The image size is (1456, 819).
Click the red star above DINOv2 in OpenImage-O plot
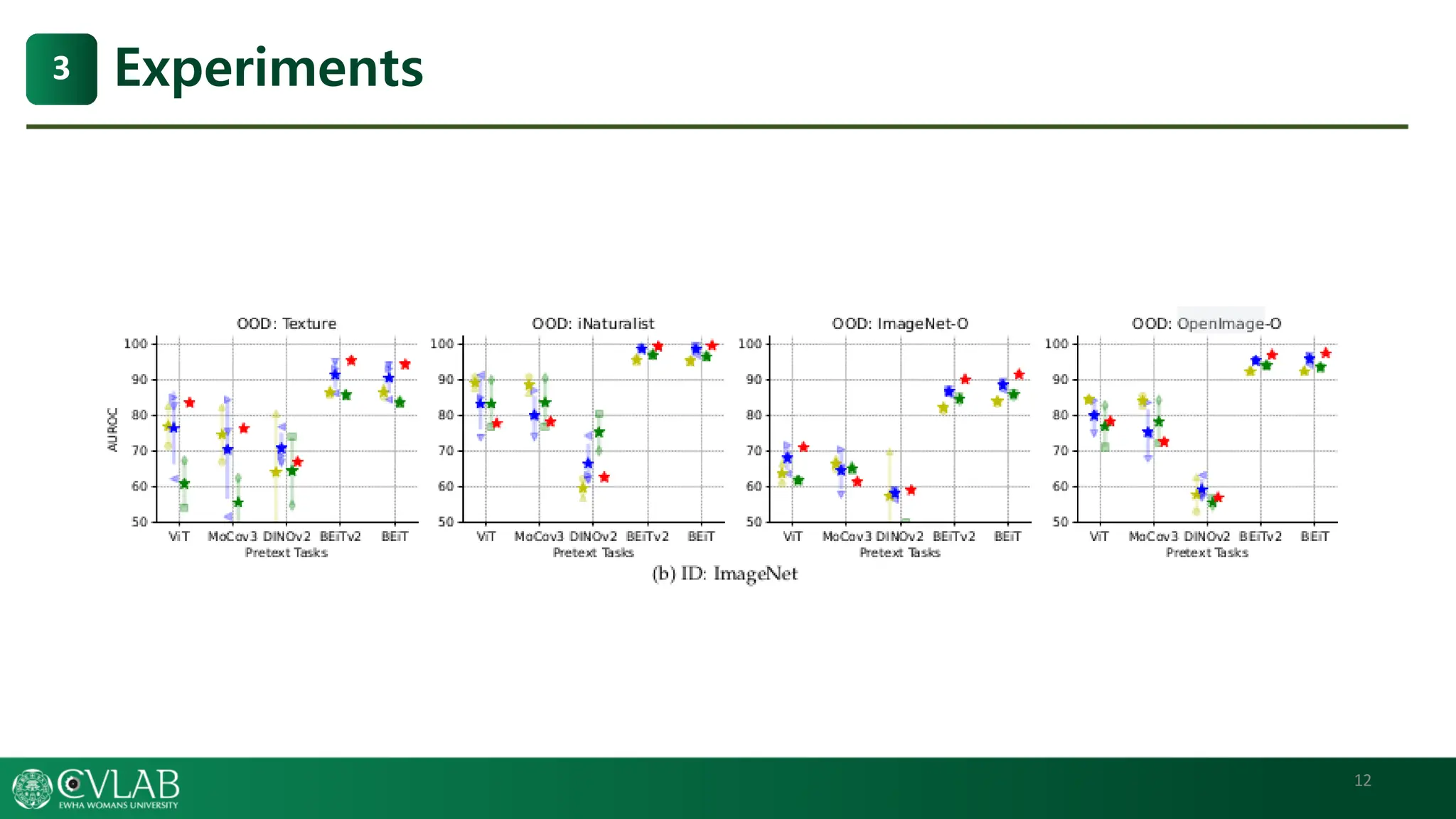(1219, 498)
